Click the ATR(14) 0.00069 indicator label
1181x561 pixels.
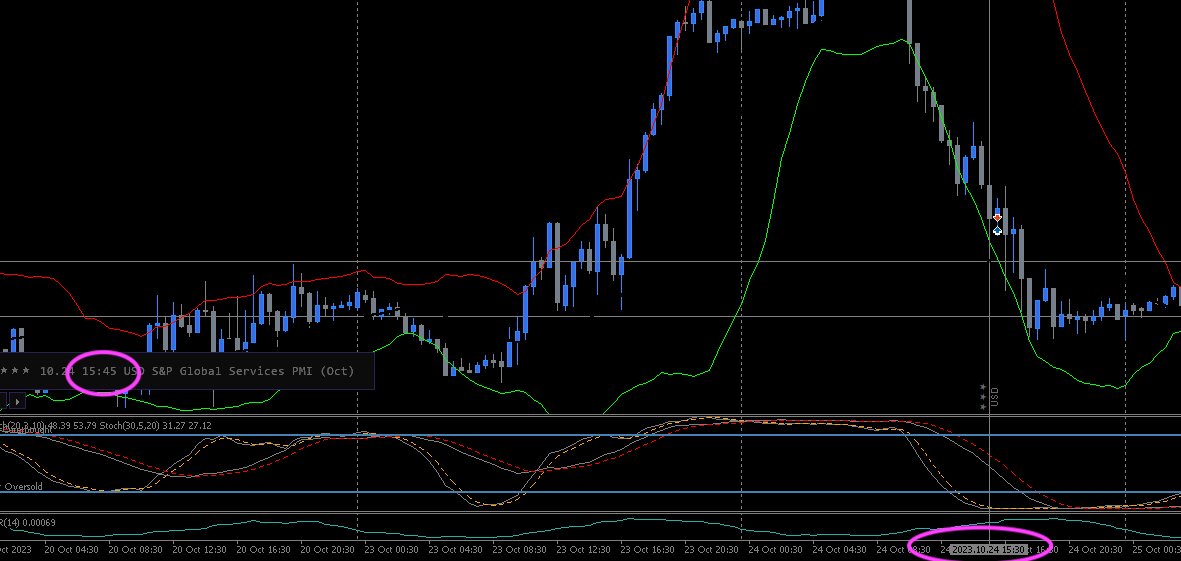pyautogui.click(x=28, y=522)
